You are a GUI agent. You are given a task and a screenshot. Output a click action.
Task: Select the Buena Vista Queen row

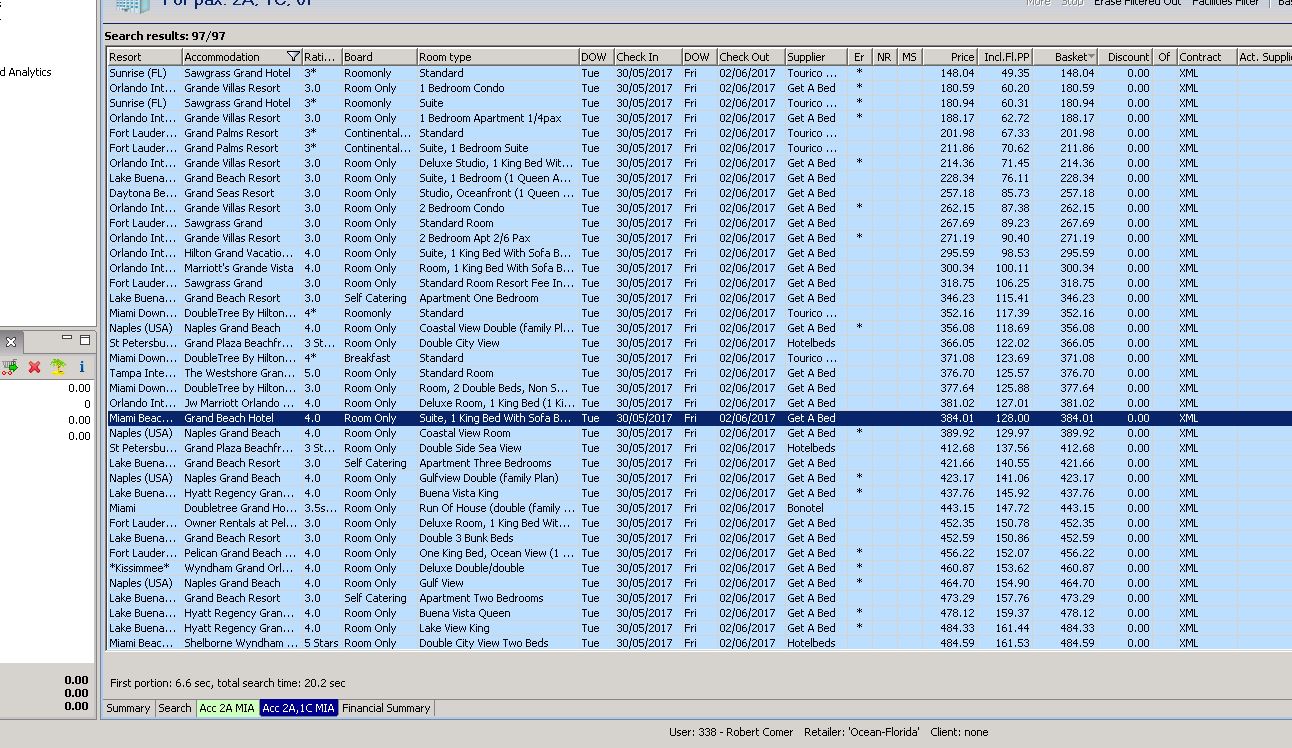[699, 613]
